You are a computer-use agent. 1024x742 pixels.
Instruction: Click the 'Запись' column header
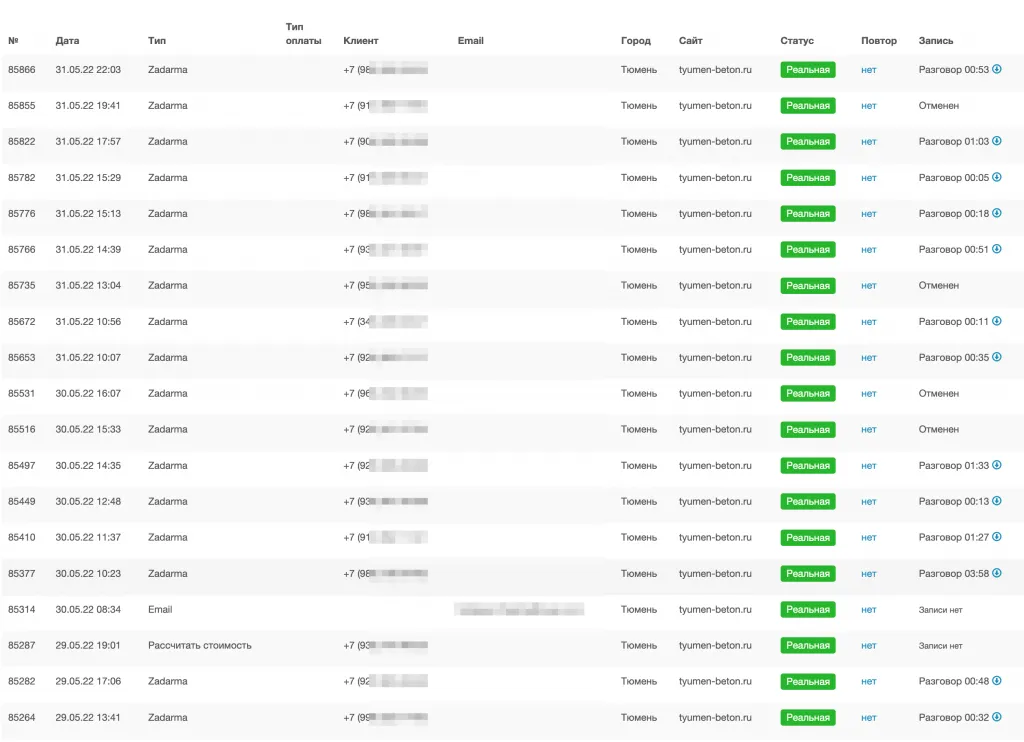pyautogui.click(x=935, y=41)
